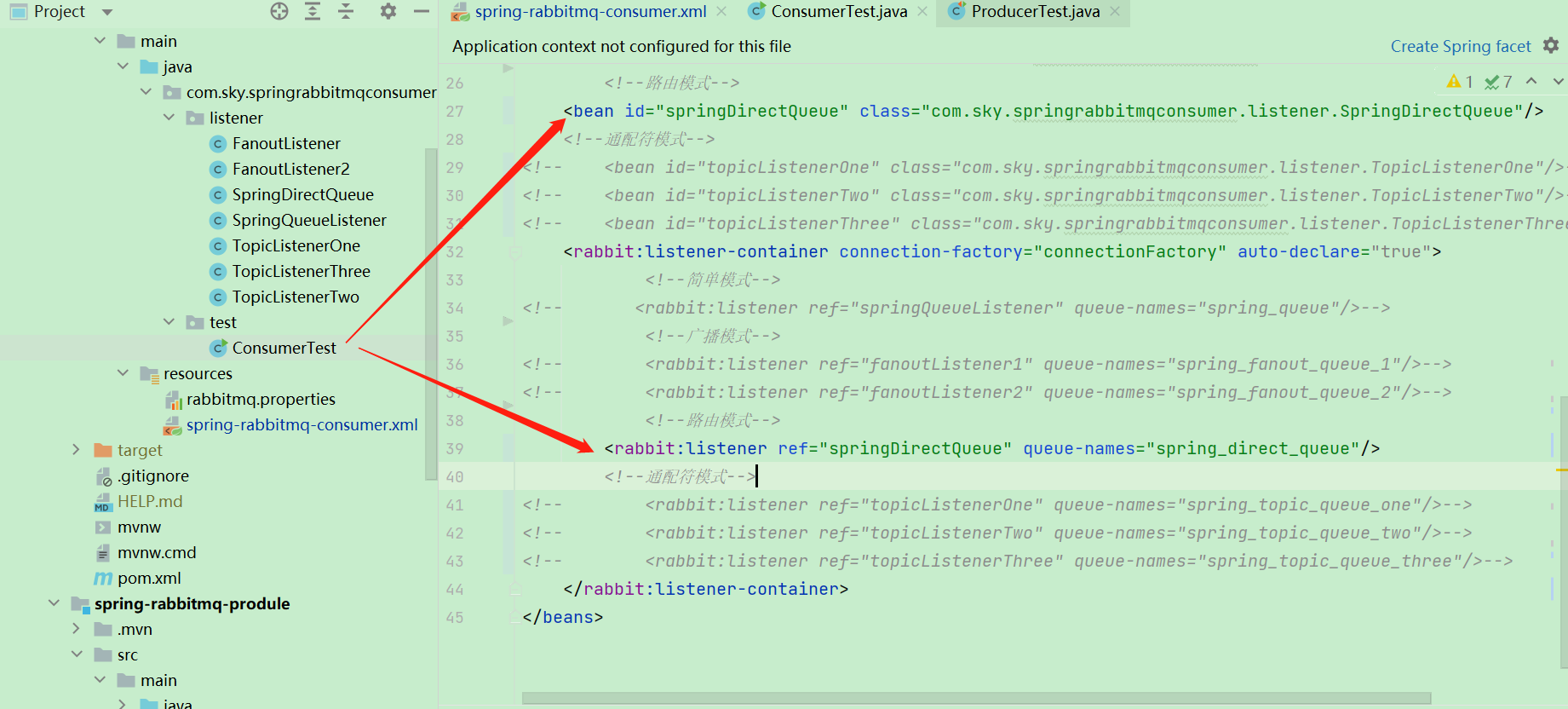
Task: Click the Create Spring facet link
Action: tap(1461, 46)
